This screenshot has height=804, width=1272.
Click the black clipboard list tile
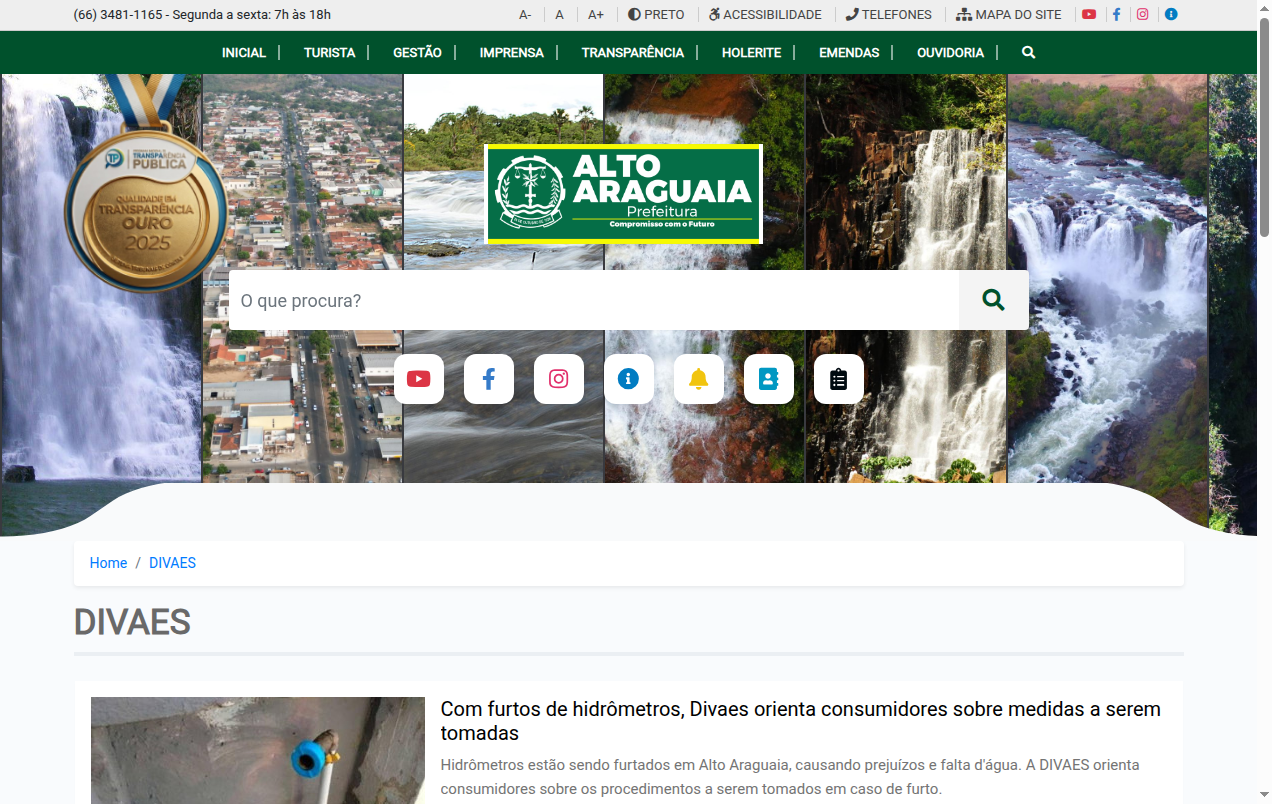[839, 379]
